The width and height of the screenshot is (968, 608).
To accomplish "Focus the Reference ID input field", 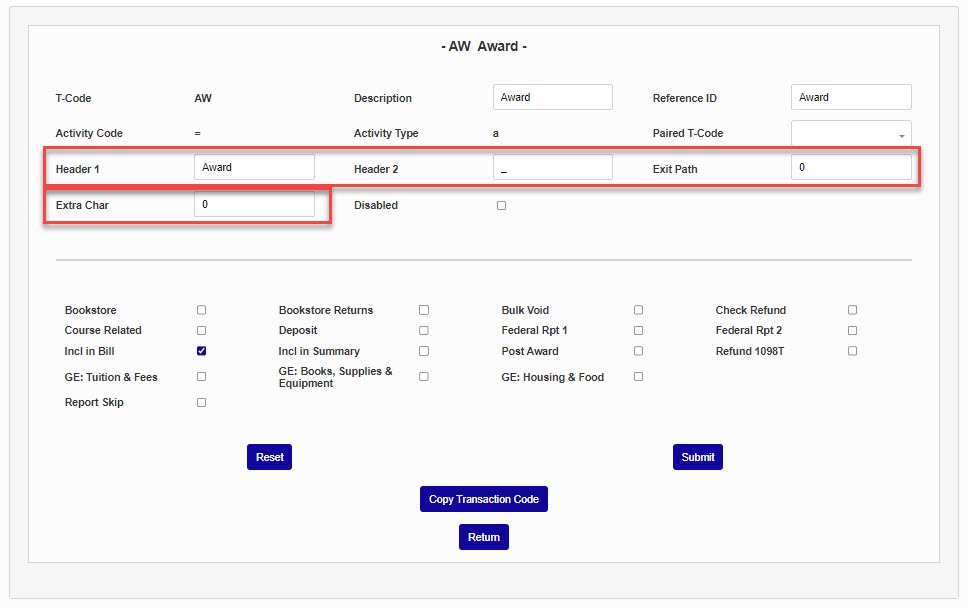I will (x=851, y=98).
